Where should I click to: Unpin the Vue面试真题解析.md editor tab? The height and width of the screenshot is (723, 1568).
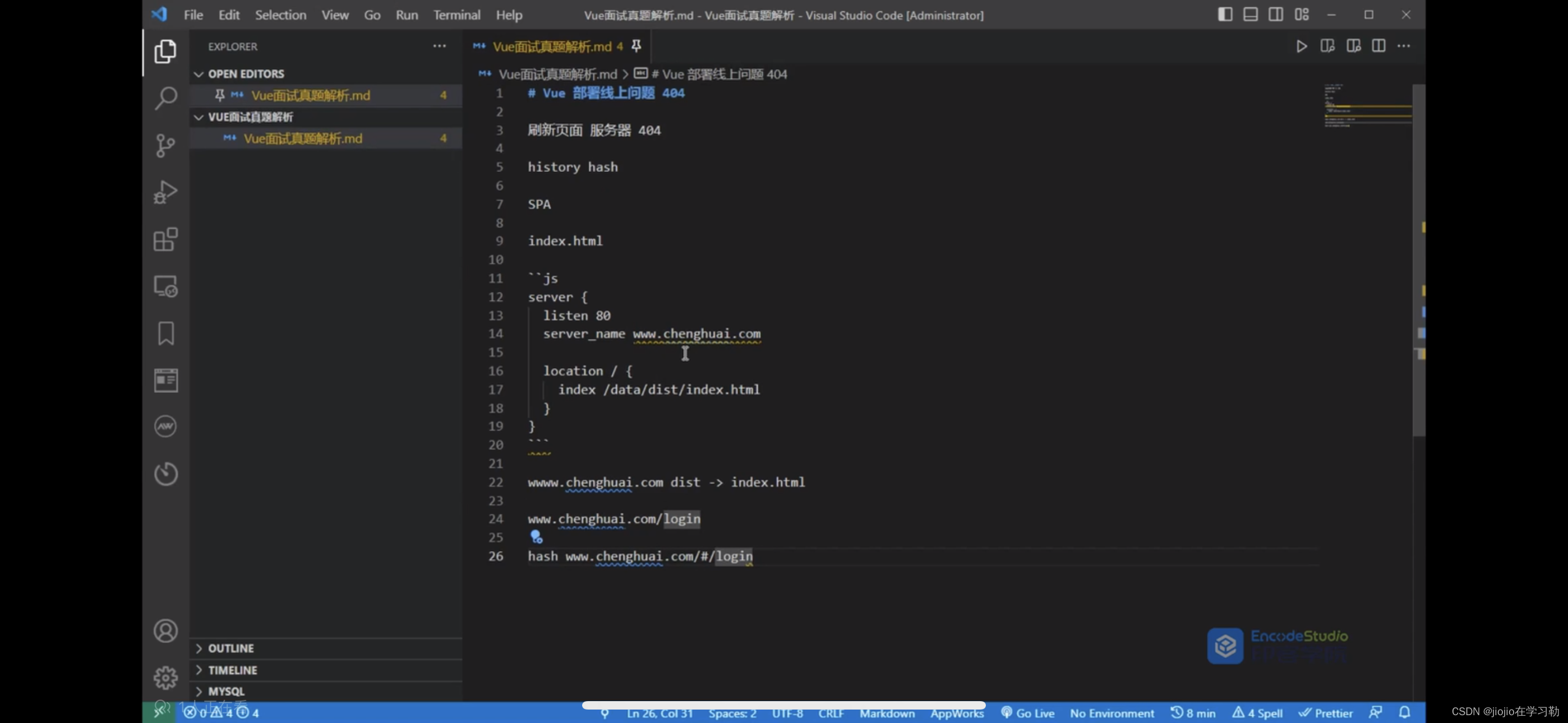[635, 47]
